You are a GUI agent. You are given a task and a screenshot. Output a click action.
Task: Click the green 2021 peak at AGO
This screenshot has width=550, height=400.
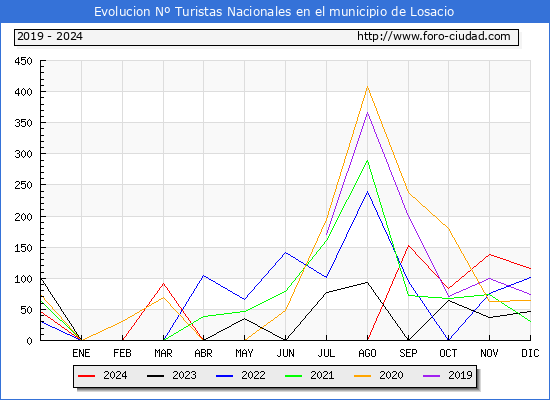367,160
